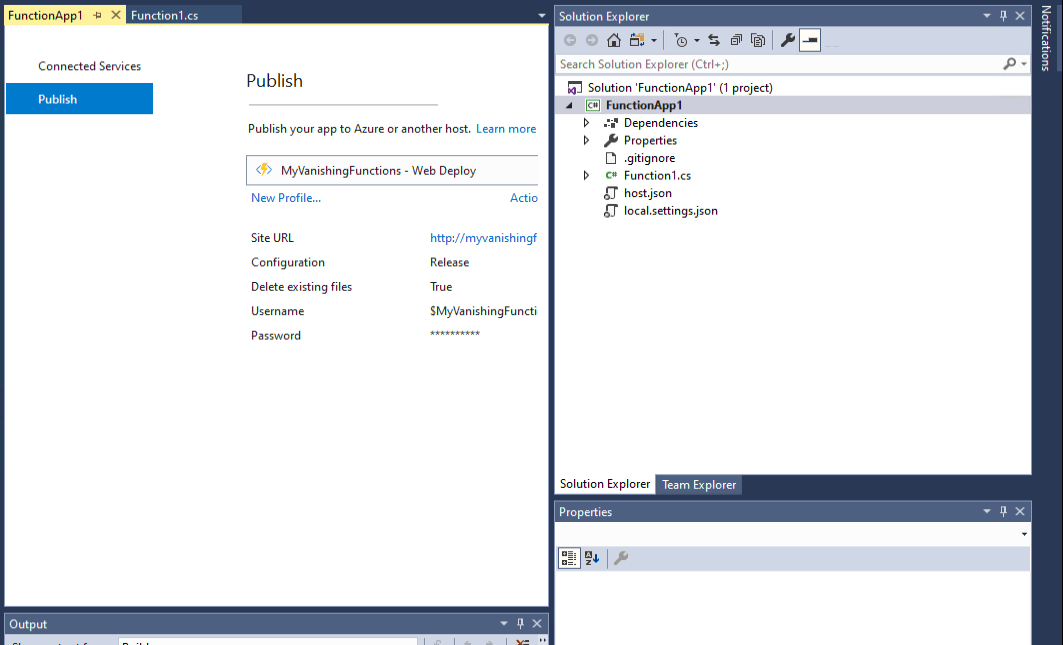Viewport: 1063px width, 645px height.
Task: Click the Back arrow in Solution Explorer toolbar
Action: click(570, 41)
